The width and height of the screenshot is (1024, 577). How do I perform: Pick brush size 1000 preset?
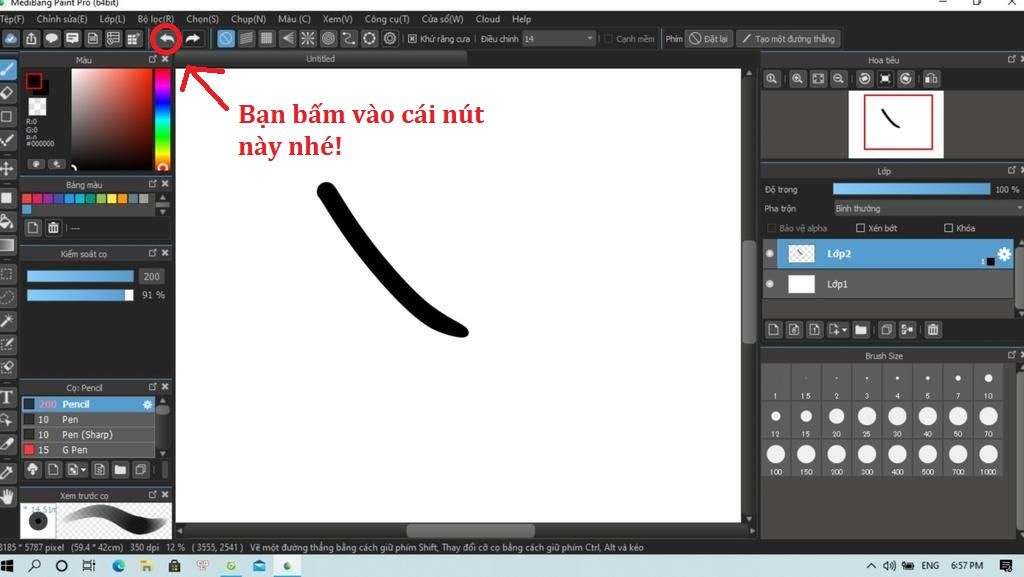988,458
